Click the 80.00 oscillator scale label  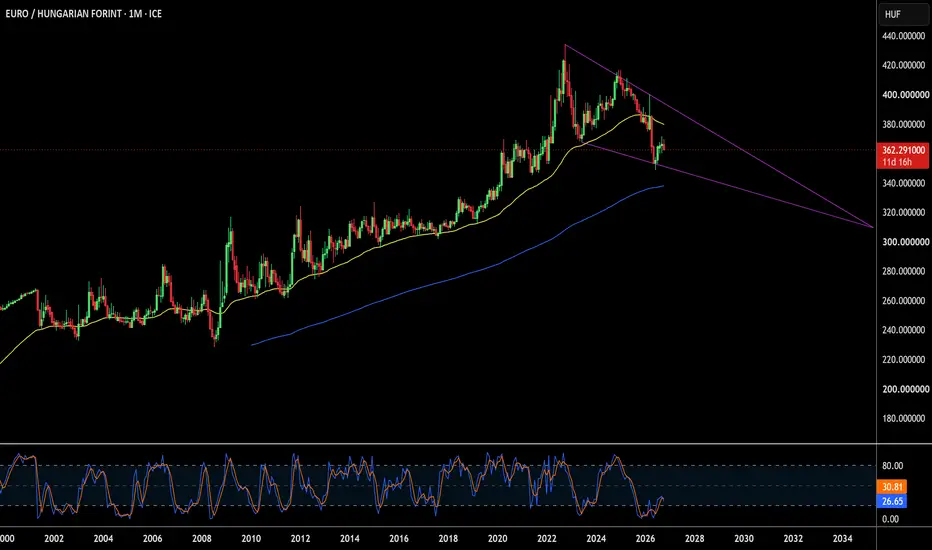point(892,466)
